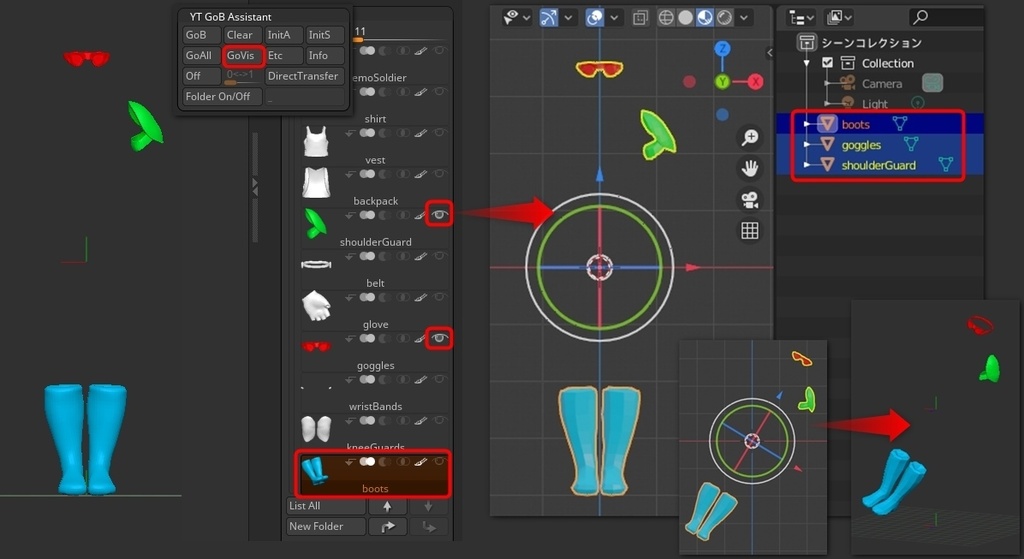Click the GoVis button in GoB Assistant

click(x=243, y=56)
